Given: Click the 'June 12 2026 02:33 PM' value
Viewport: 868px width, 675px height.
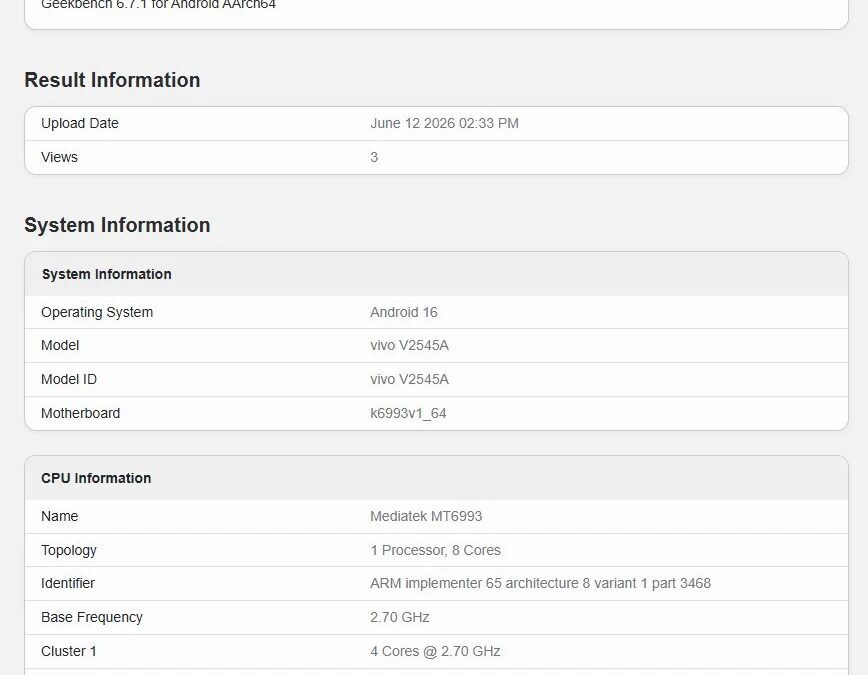Looking at the screenshot, I should tap(445, 123).
